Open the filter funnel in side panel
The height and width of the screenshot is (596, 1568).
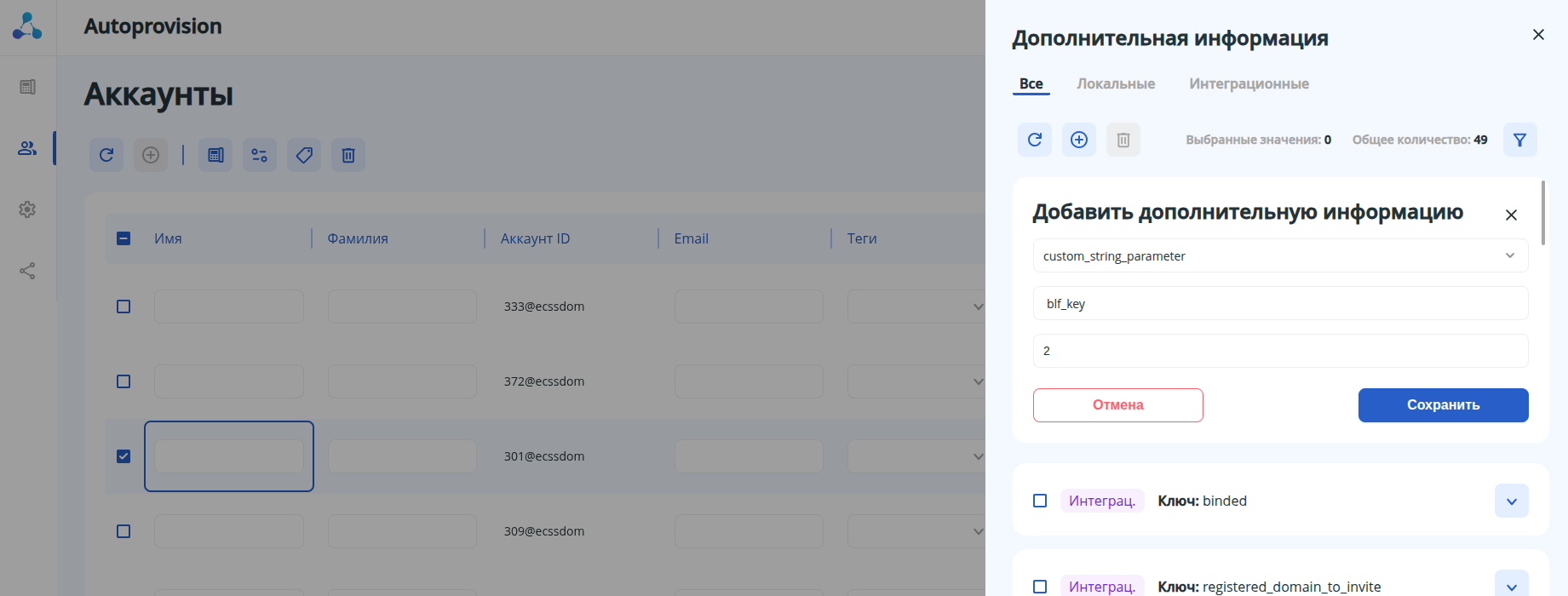[x=1519, y=140]
